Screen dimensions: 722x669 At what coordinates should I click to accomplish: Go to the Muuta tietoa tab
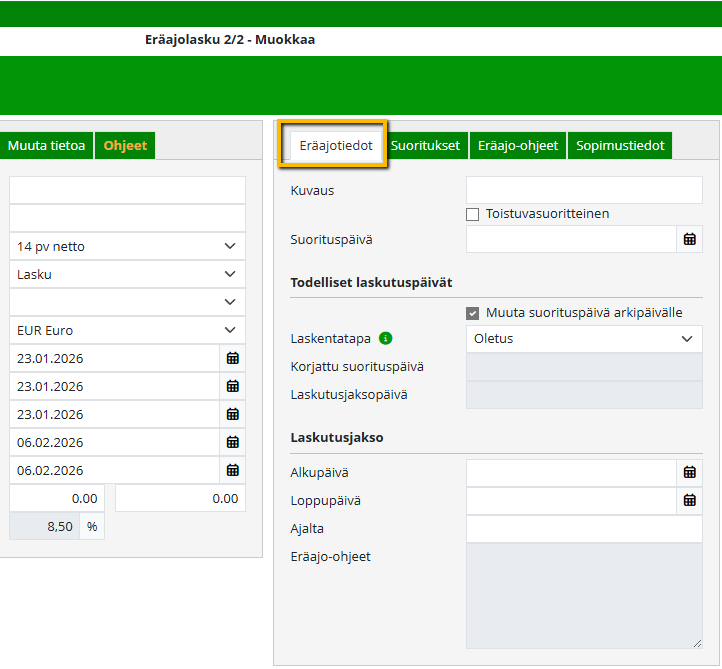point(47,146)
